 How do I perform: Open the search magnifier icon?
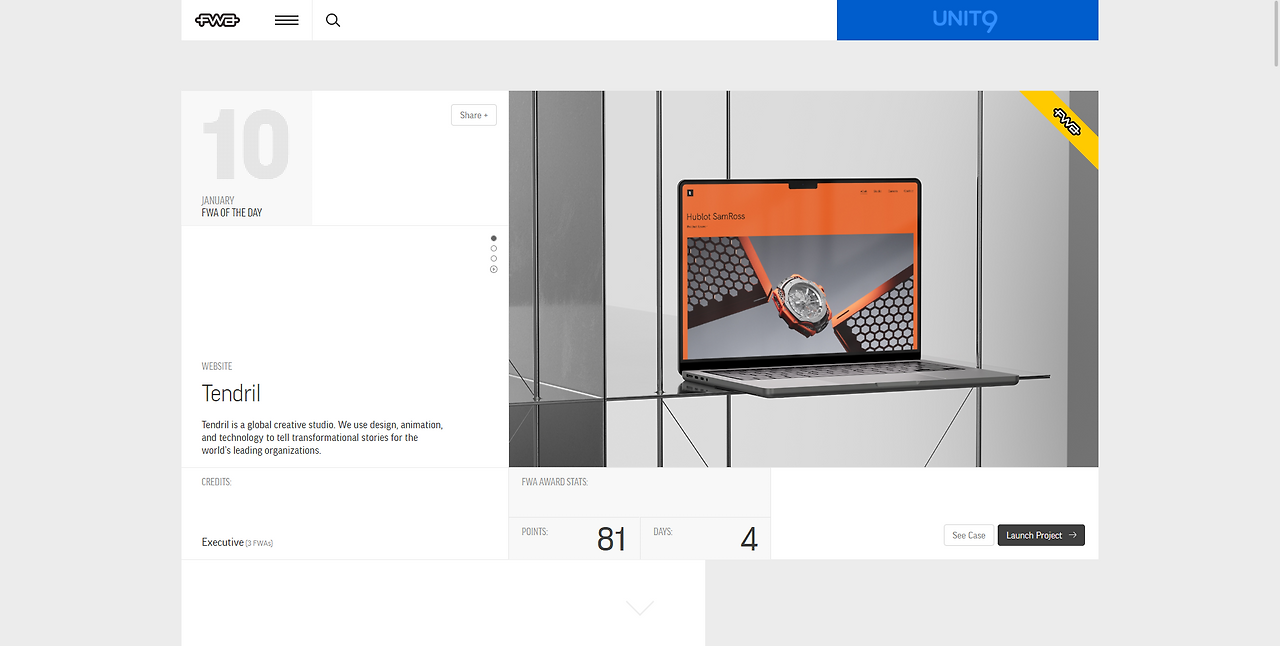(333, 20)
